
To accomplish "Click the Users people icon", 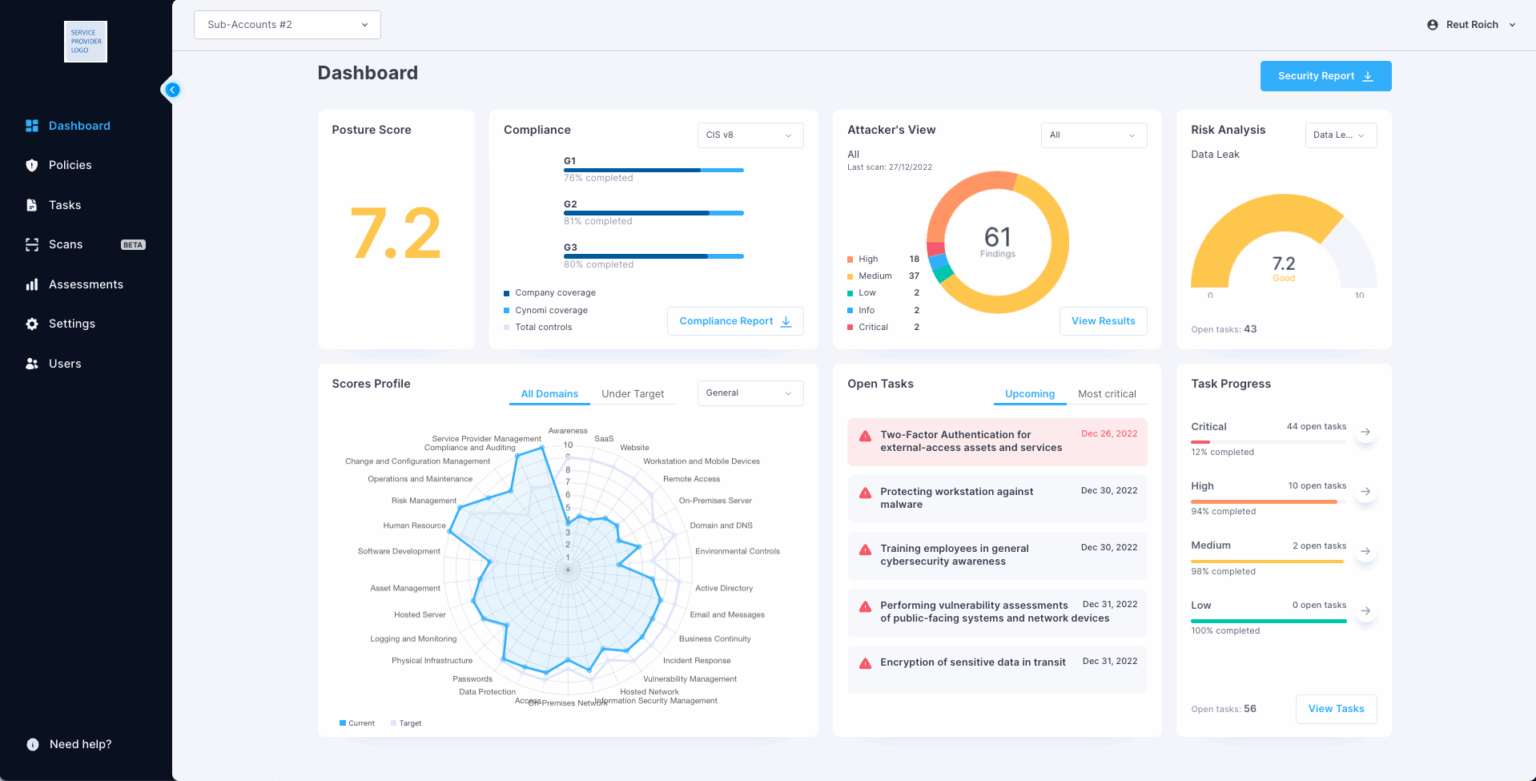I will point(32,364).
